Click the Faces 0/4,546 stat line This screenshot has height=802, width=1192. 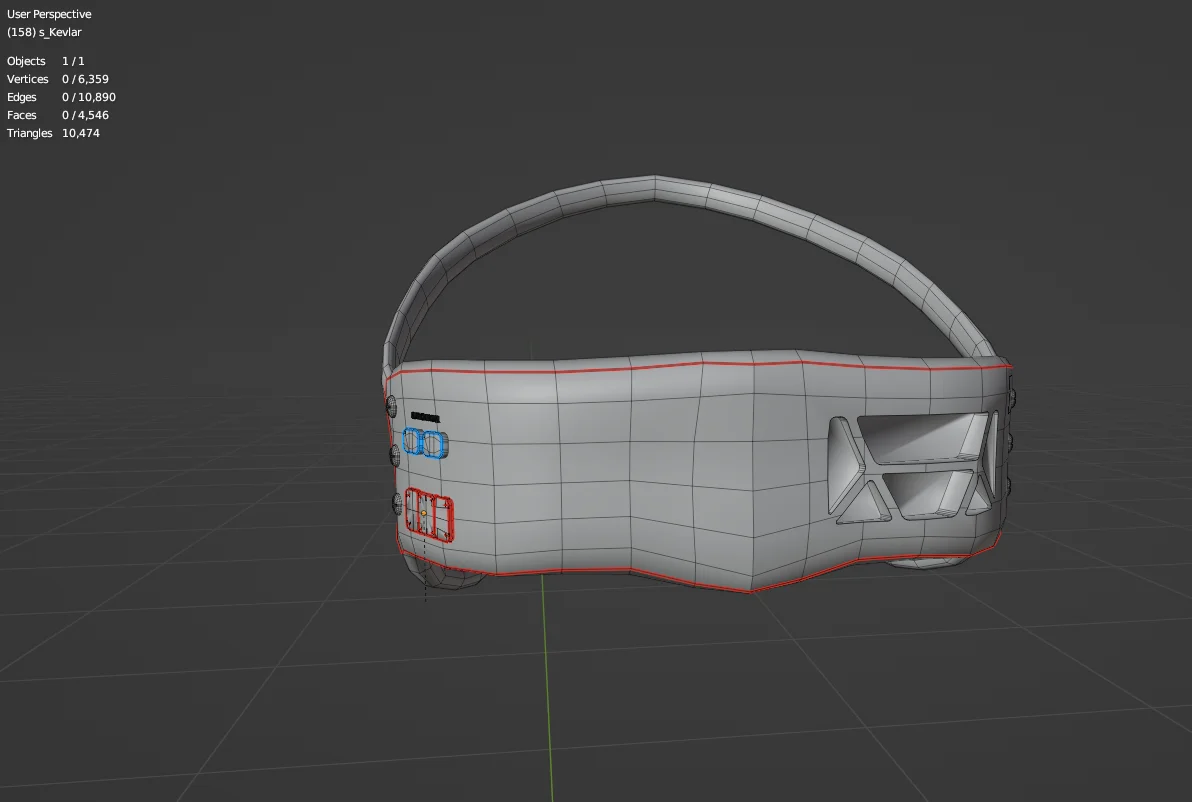pyautogui.click(x=54, y=115)
